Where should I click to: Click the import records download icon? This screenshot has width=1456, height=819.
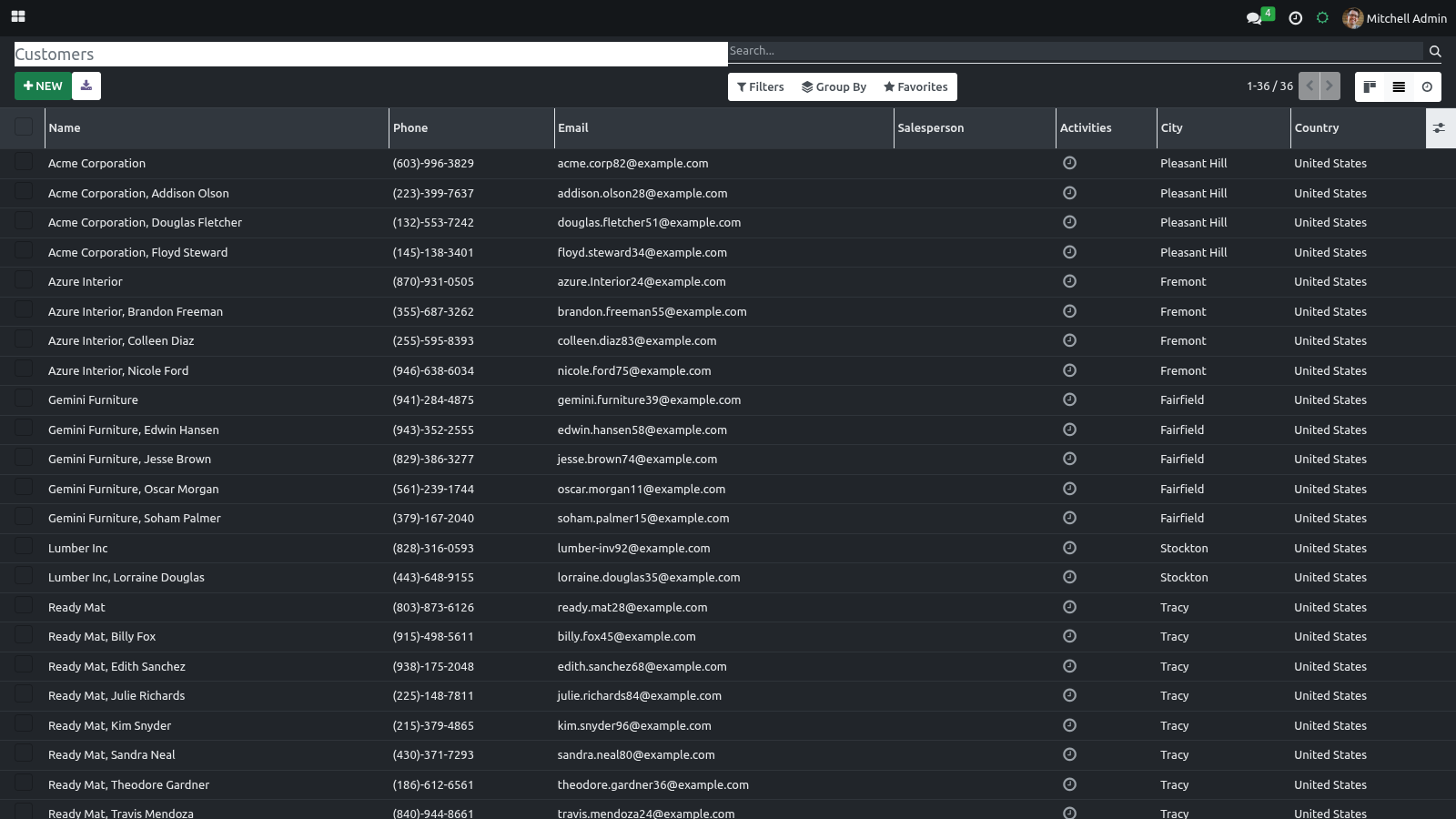tap(86, 86)
